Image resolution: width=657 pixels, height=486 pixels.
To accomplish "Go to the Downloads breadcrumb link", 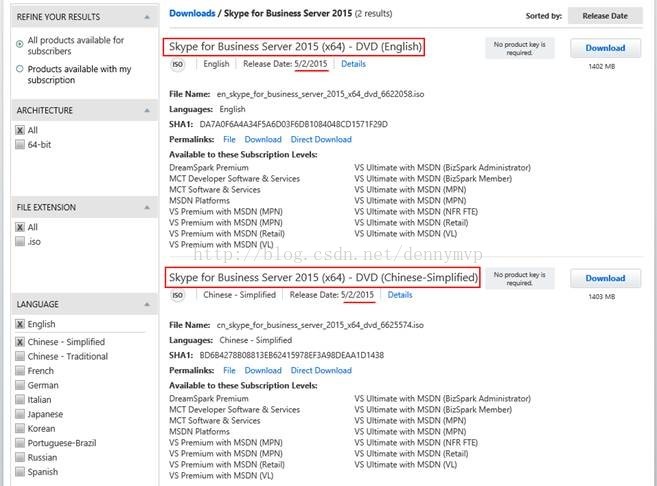I will tap(192, 13).
